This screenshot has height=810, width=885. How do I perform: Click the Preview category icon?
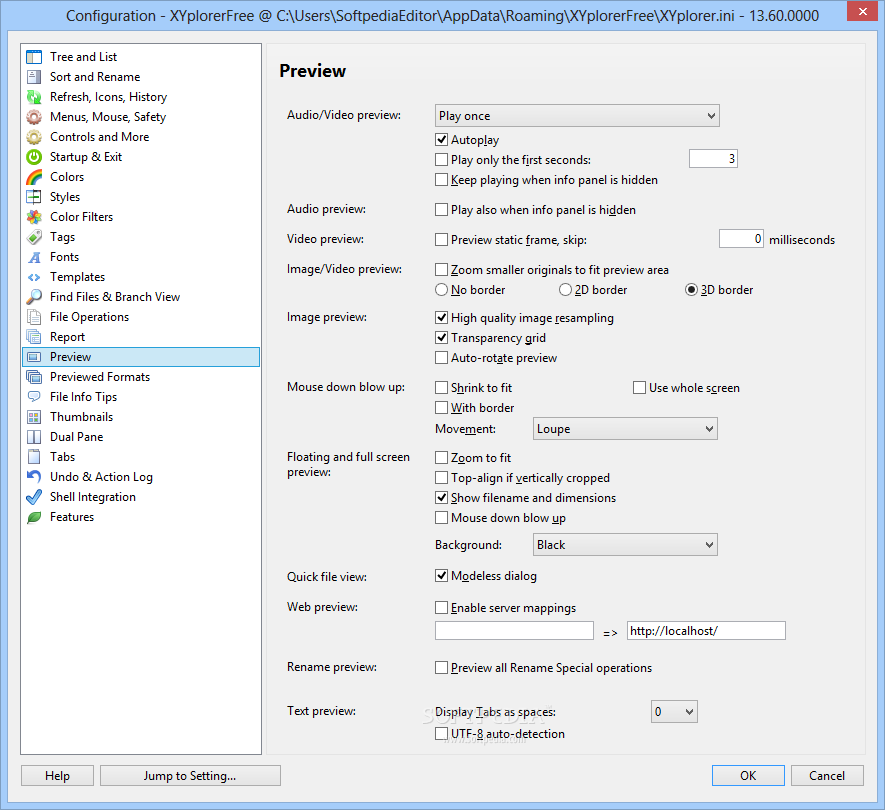pyautogui.click(x=34, y=357)
